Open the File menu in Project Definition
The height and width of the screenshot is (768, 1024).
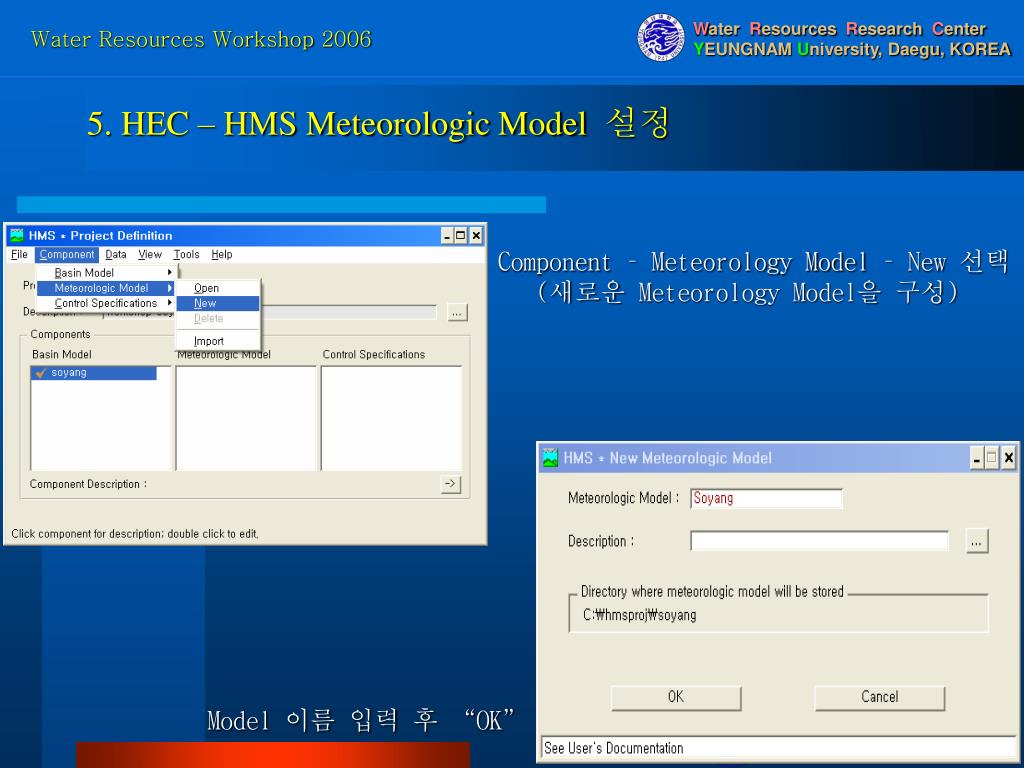(19, 255)
